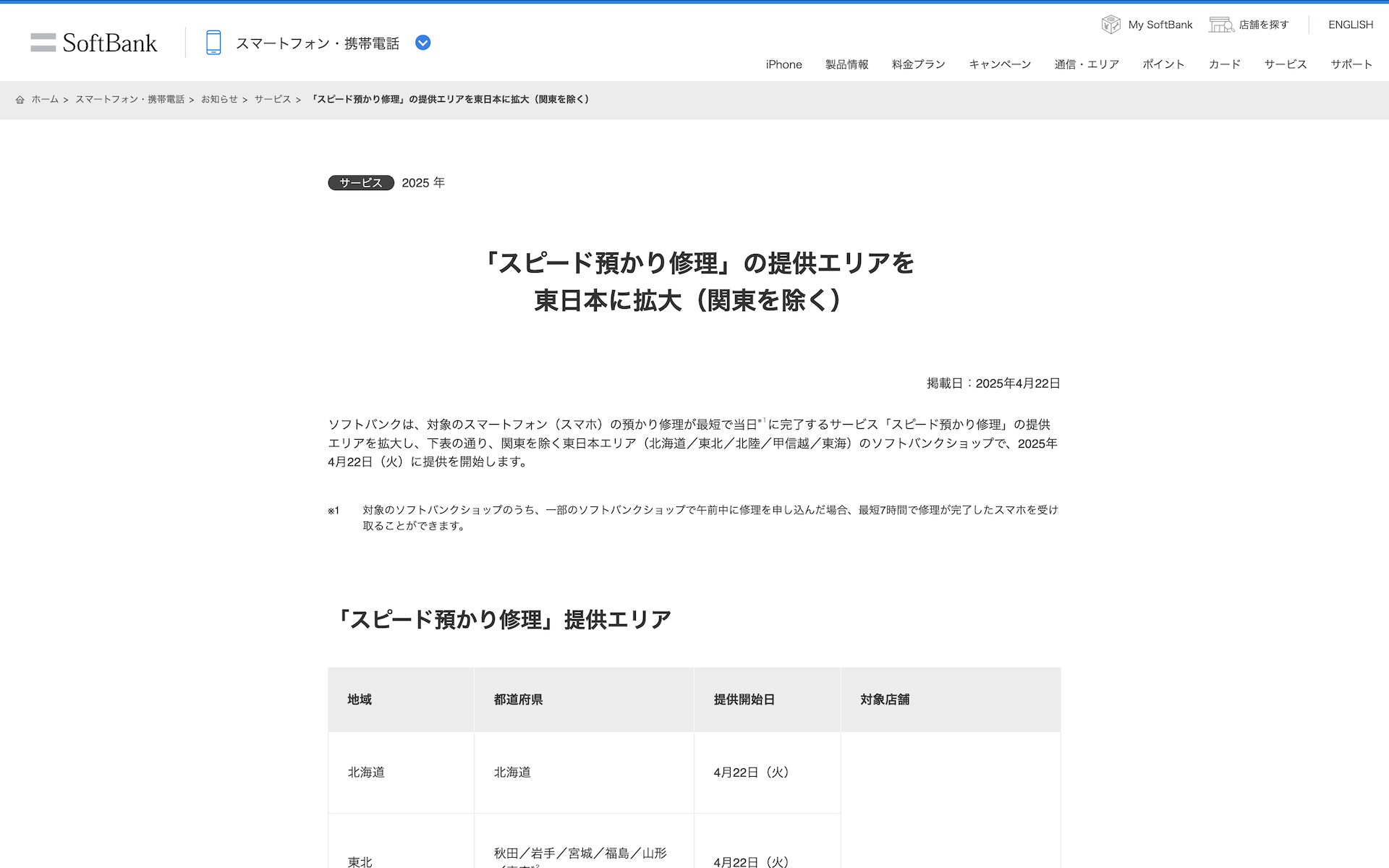Screen dimensions: 1389x868
Task: Open the 通信・エリア menu
Action: pyautogui.click(x=1087, y=64)
